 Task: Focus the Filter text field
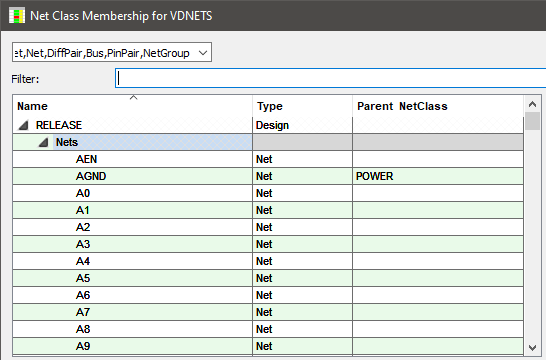point(330,78)
